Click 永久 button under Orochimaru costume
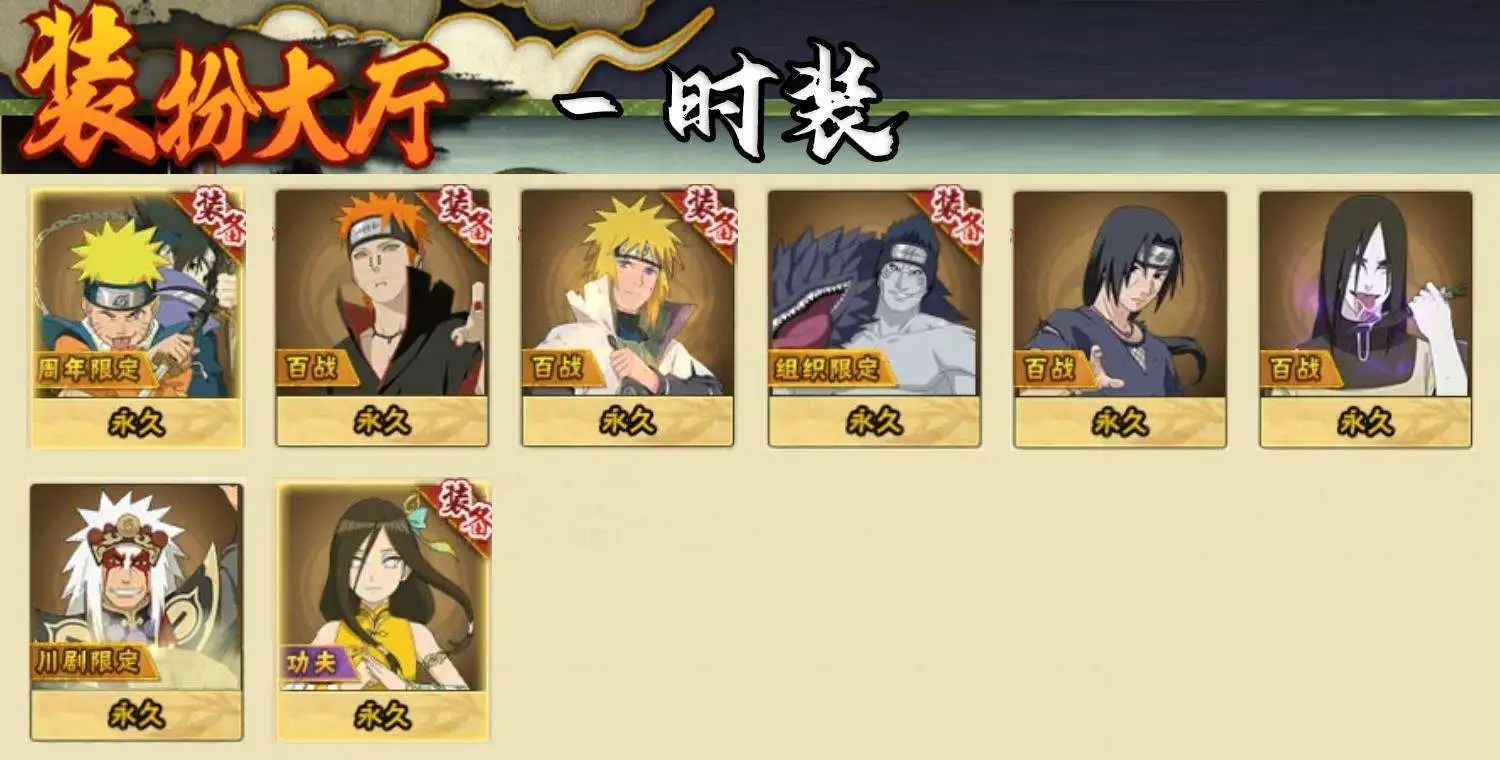The image size is (1500, 760). [x=1366, y=423]
